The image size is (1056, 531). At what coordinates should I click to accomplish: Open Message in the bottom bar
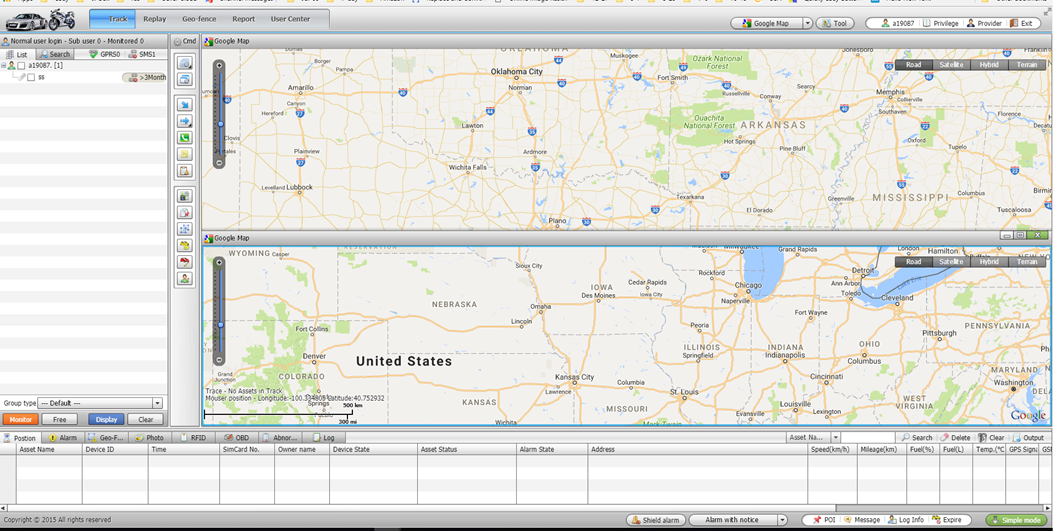[862, 520]
